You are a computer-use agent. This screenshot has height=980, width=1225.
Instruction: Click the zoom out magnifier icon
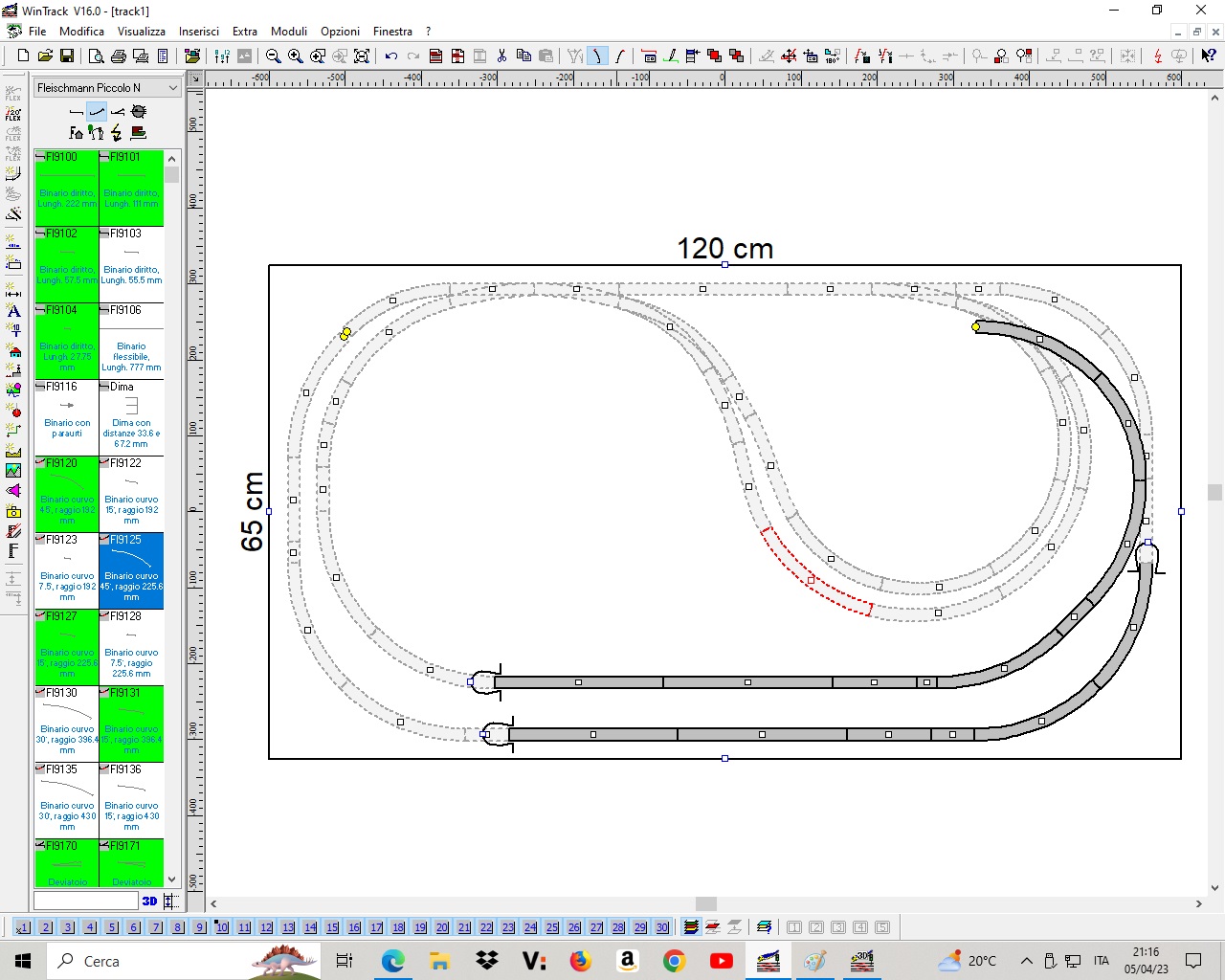click(273, 56)
